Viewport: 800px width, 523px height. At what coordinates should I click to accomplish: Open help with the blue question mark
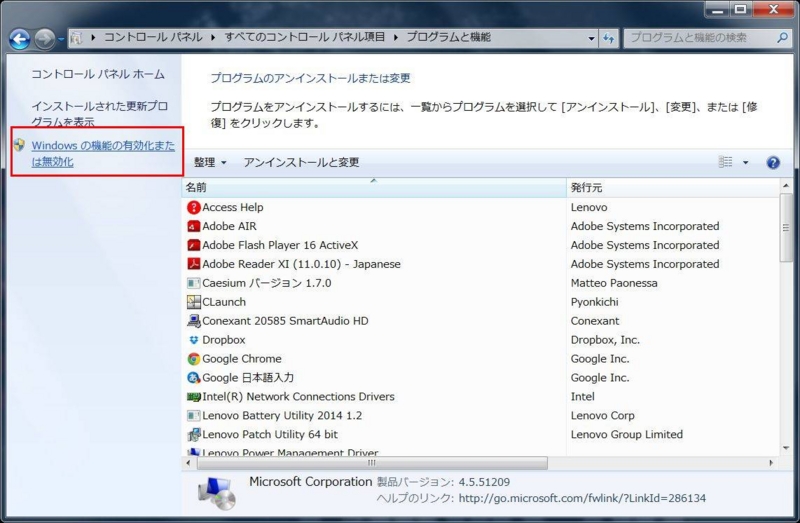(773, 162)
